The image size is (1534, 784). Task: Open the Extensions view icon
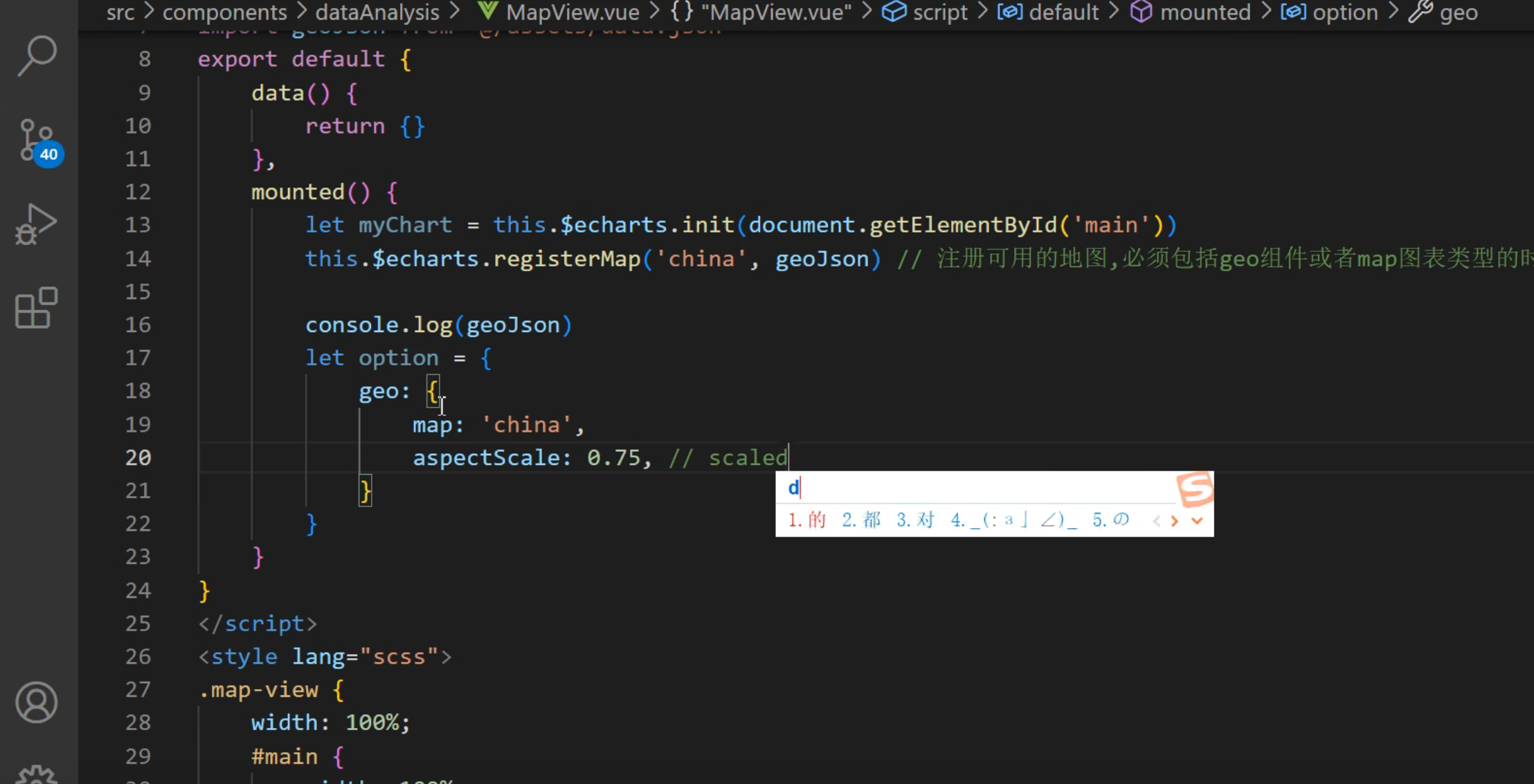click(x=37, y=307)
